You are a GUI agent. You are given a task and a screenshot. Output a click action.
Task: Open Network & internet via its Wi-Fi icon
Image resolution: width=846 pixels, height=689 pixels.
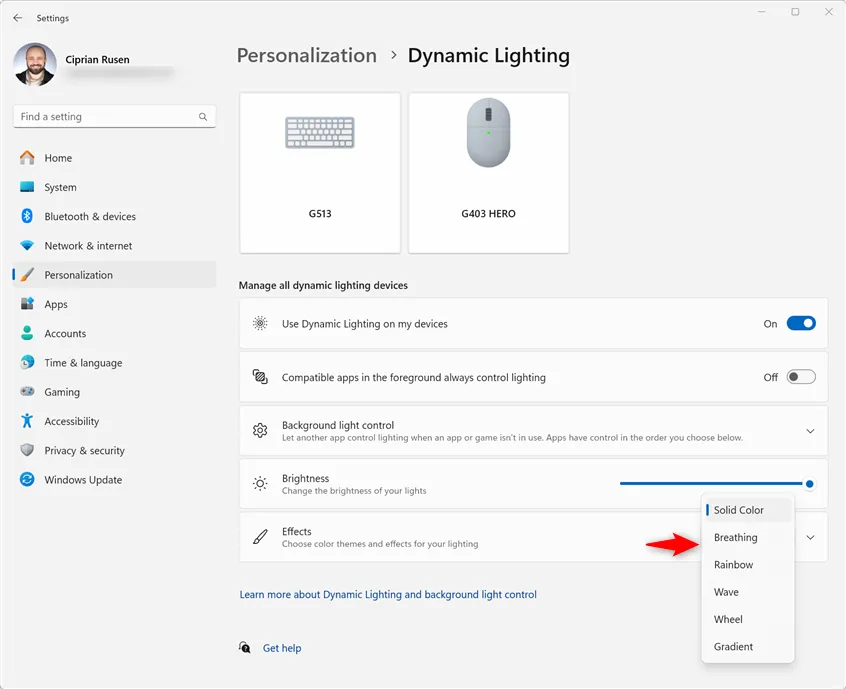(27, 246)
